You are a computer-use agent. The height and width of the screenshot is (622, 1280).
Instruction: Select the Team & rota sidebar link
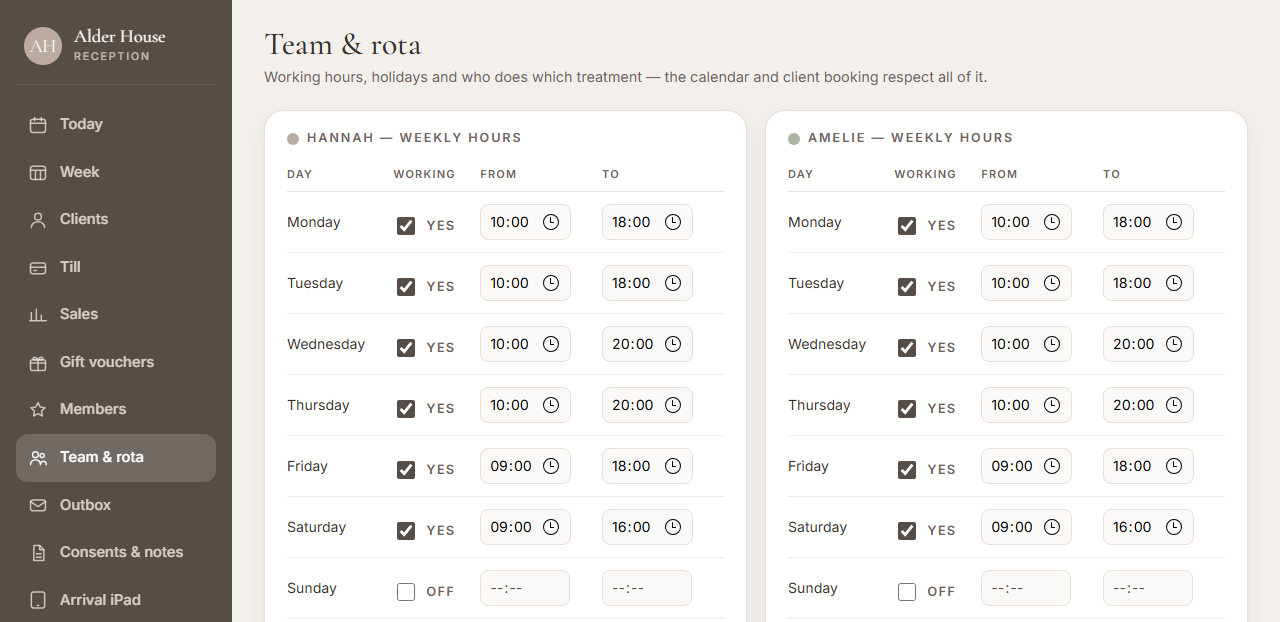tap(116, 458)
